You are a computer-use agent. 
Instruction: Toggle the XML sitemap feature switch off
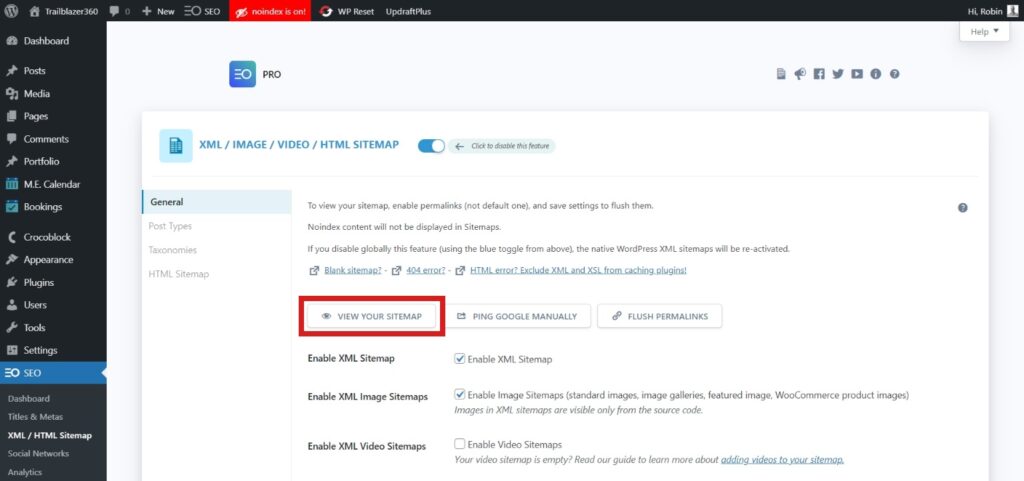[x=431, y=146]
